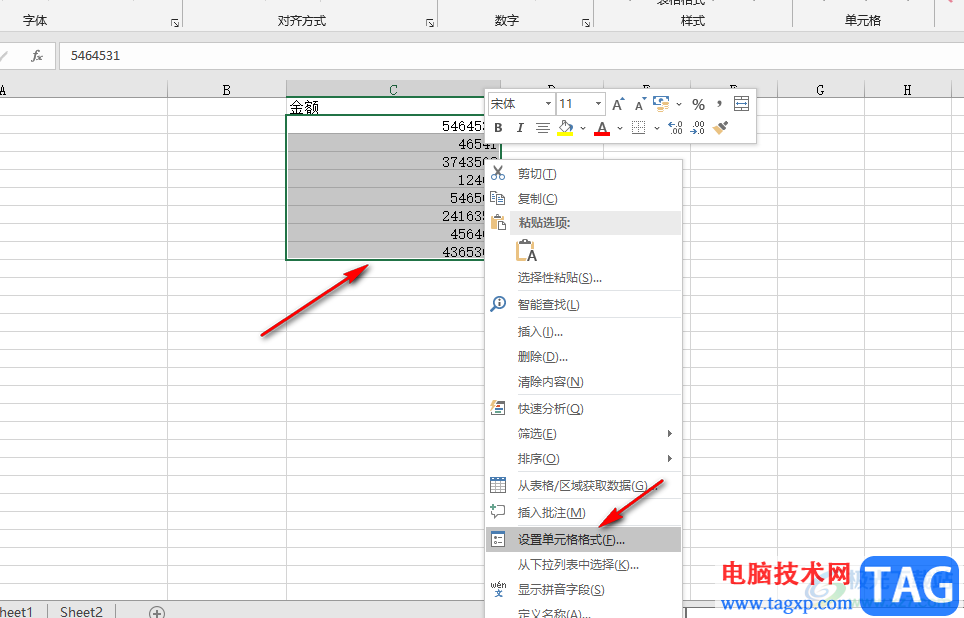Choose 从下拉列表中选择(K)...
This screenshot has width=964, height=618.
tap(583, 565)
